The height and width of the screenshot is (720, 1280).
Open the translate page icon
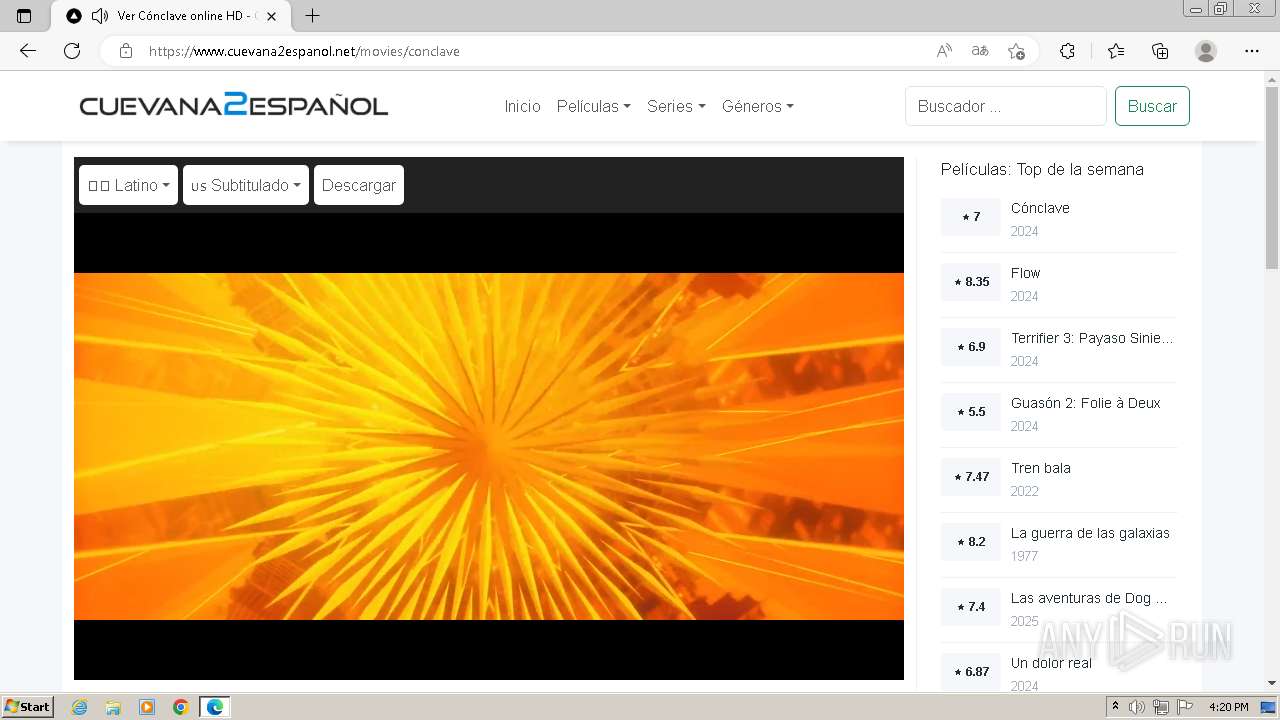pyautogui.click(x=980, y=51)
